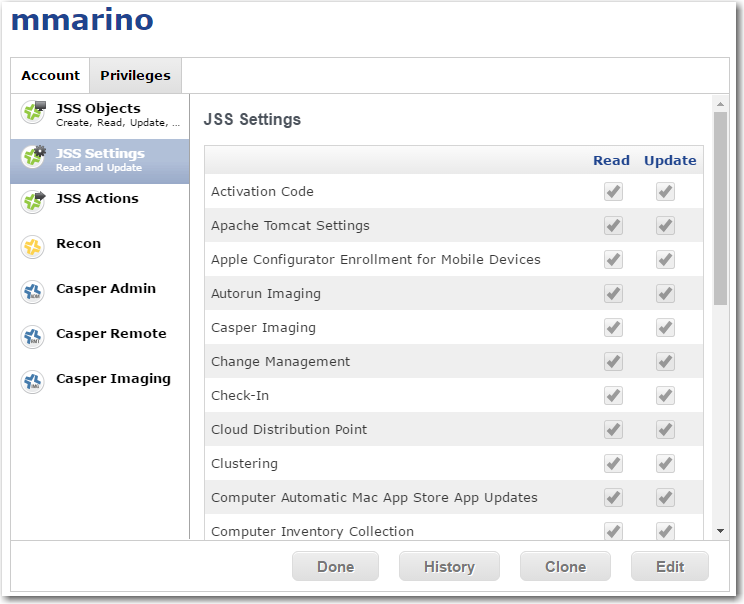Toggle Update checkbox for Casper Imaging row
Image resolution: width=744 pixels, height=604 pixels.
tap(665, 327)
